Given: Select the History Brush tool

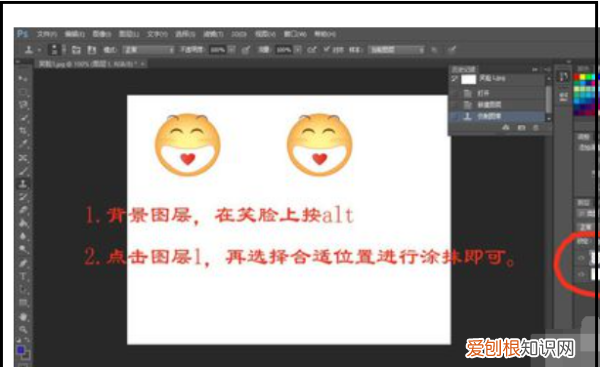Looking at the screenshot, I should (x=23, y=197).
